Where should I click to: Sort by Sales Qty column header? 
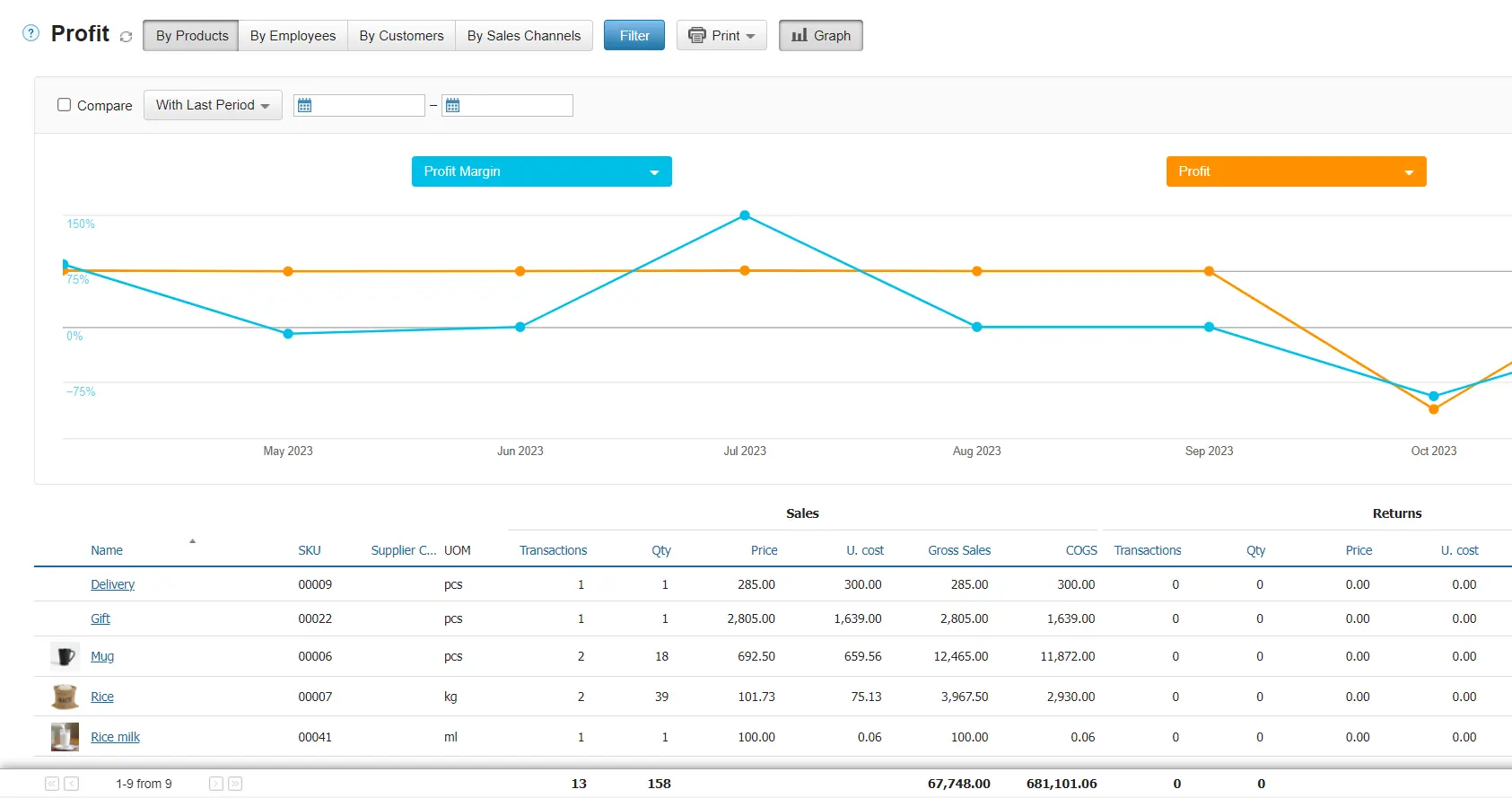pyautogui.click(x=661, y=550)
